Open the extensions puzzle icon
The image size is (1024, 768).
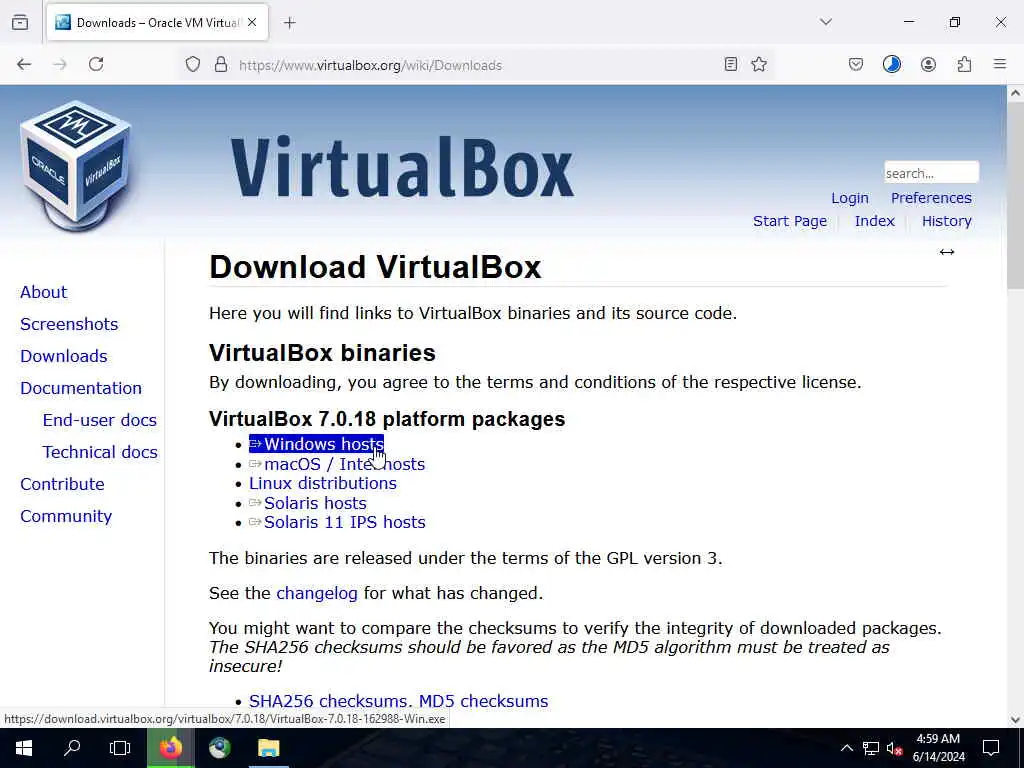coord(965,64)
